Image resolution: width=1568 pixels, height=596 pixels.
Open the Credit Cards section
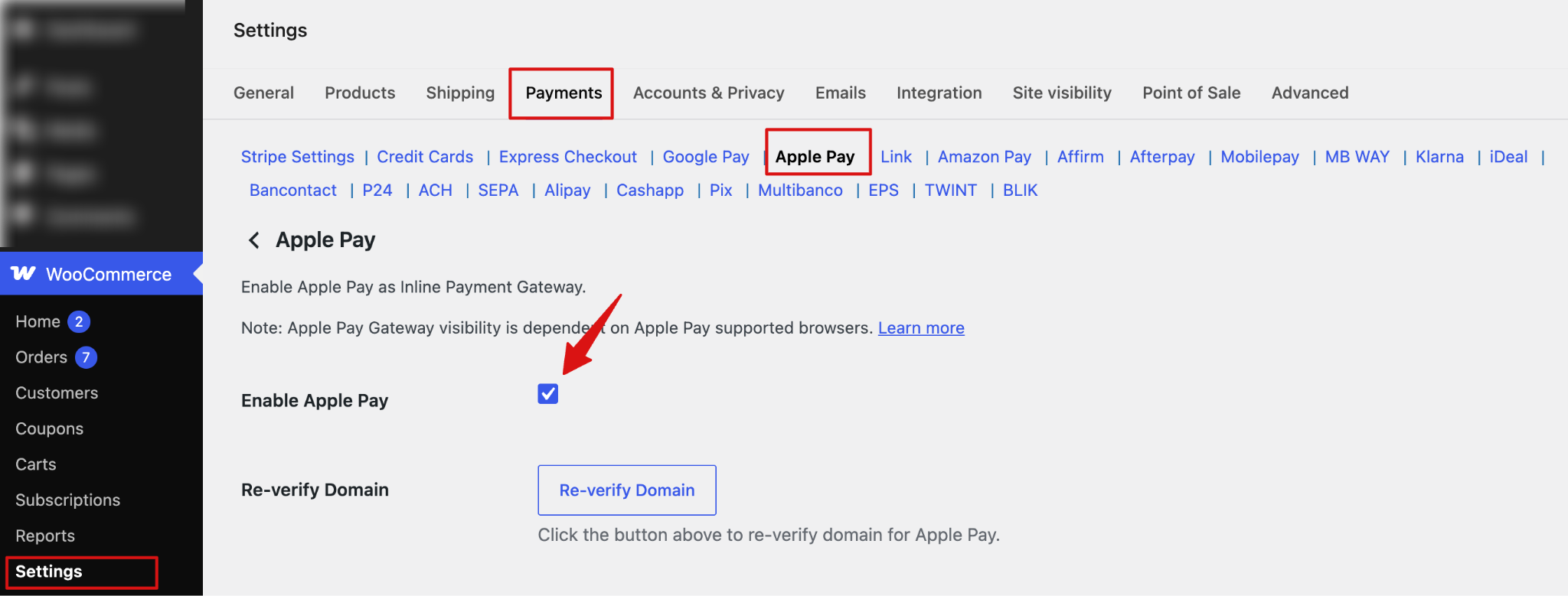coord(425,157)
